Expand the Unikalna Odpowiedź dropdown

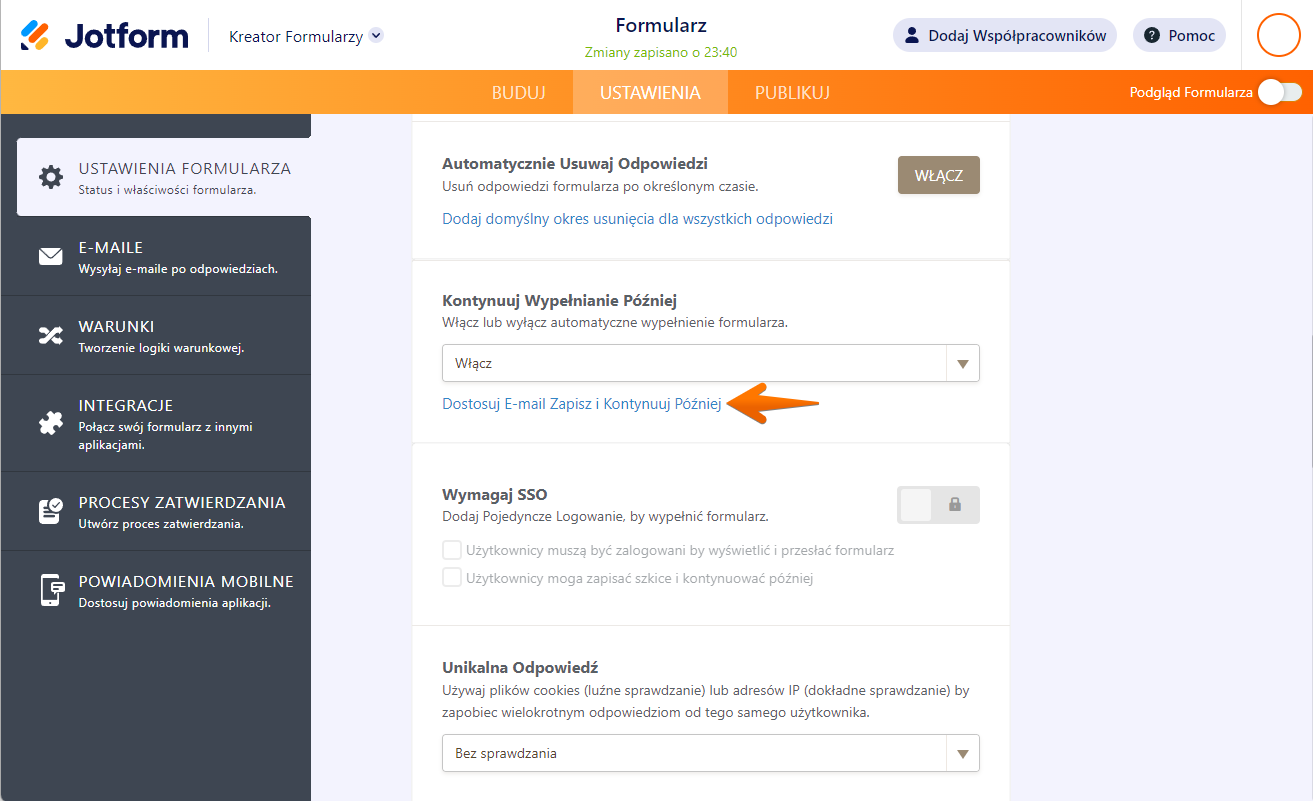point(710,753)
